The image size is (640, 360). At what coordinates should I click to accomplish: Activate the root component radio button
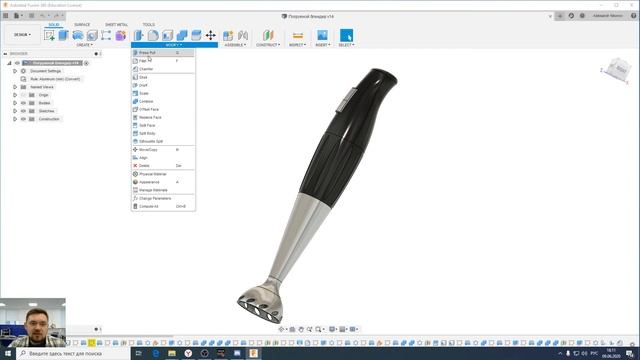(x=87, y=63)
